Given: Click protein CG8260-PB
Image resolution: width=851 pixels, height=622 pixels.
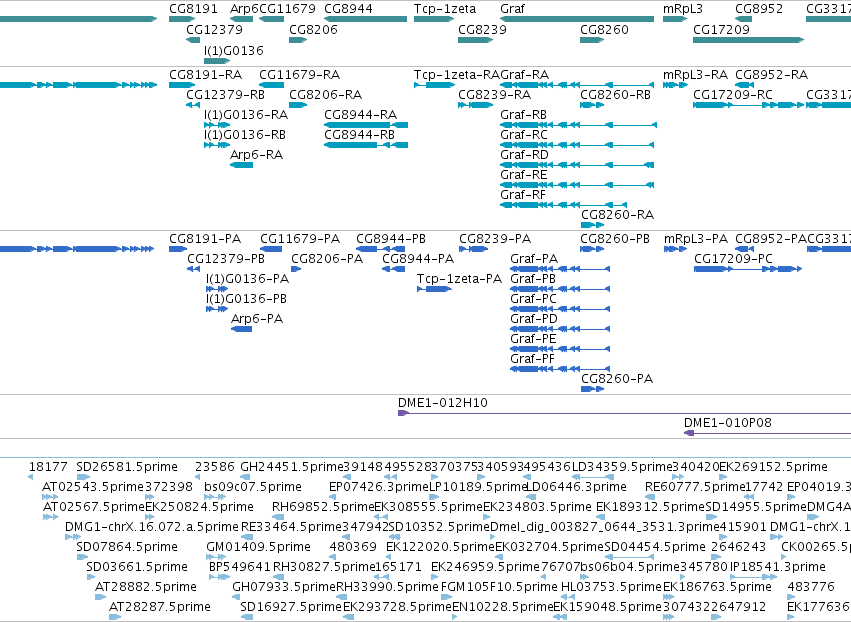Looking at the screenshot, I should click(x=592, y=249).
